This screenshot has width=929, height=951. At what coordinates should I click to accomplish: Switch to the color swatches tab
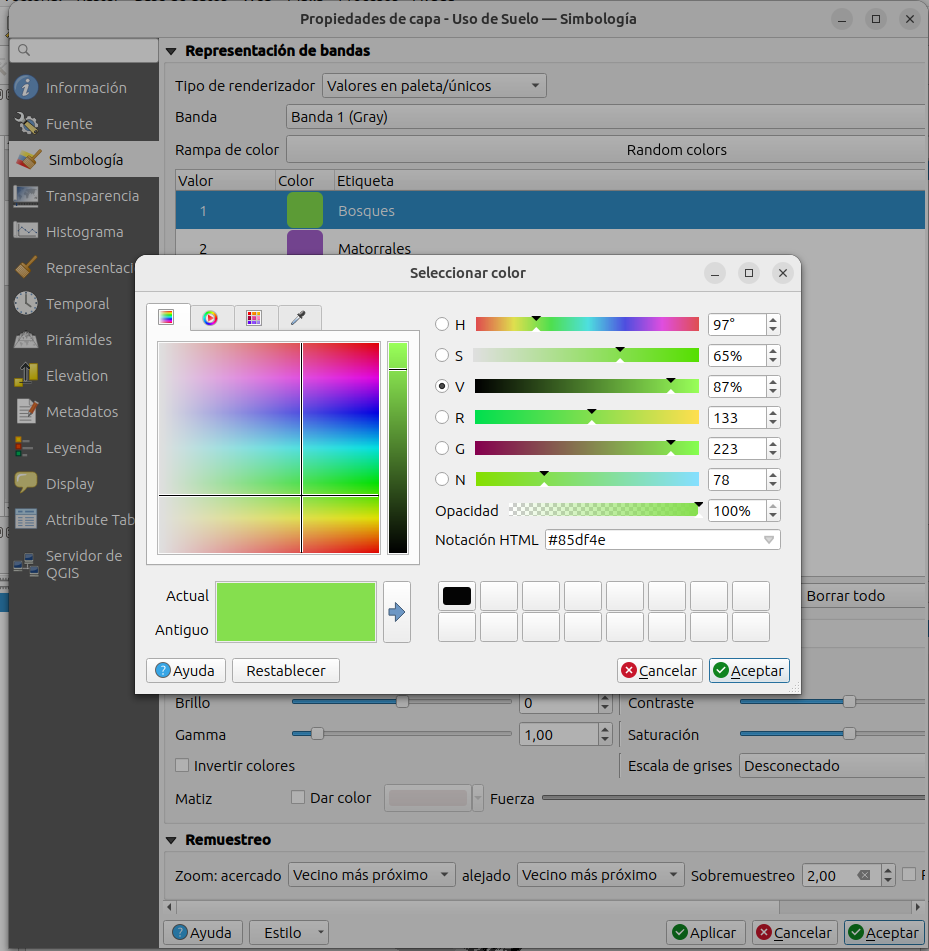pyautogui.click(x=254, y=318)
